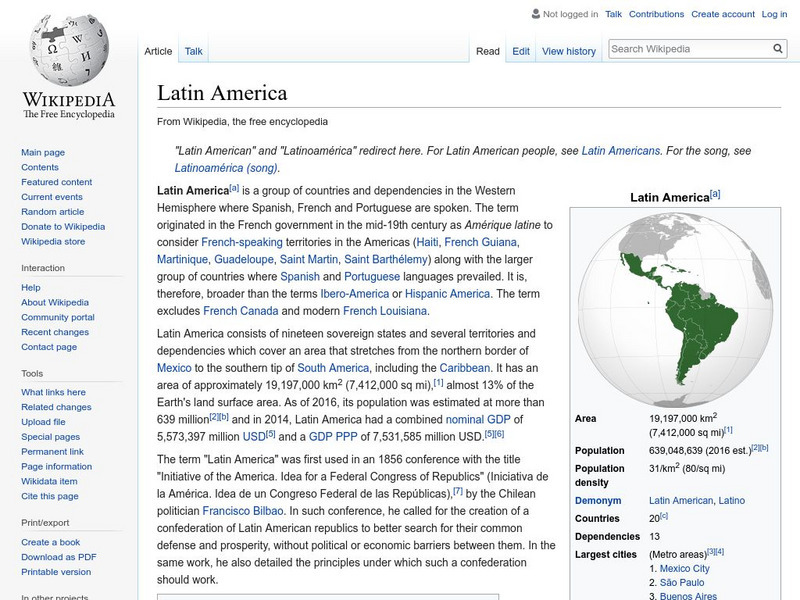Open About Wikipedia
This screenshot has height=600, width=800.
(55, 302)
